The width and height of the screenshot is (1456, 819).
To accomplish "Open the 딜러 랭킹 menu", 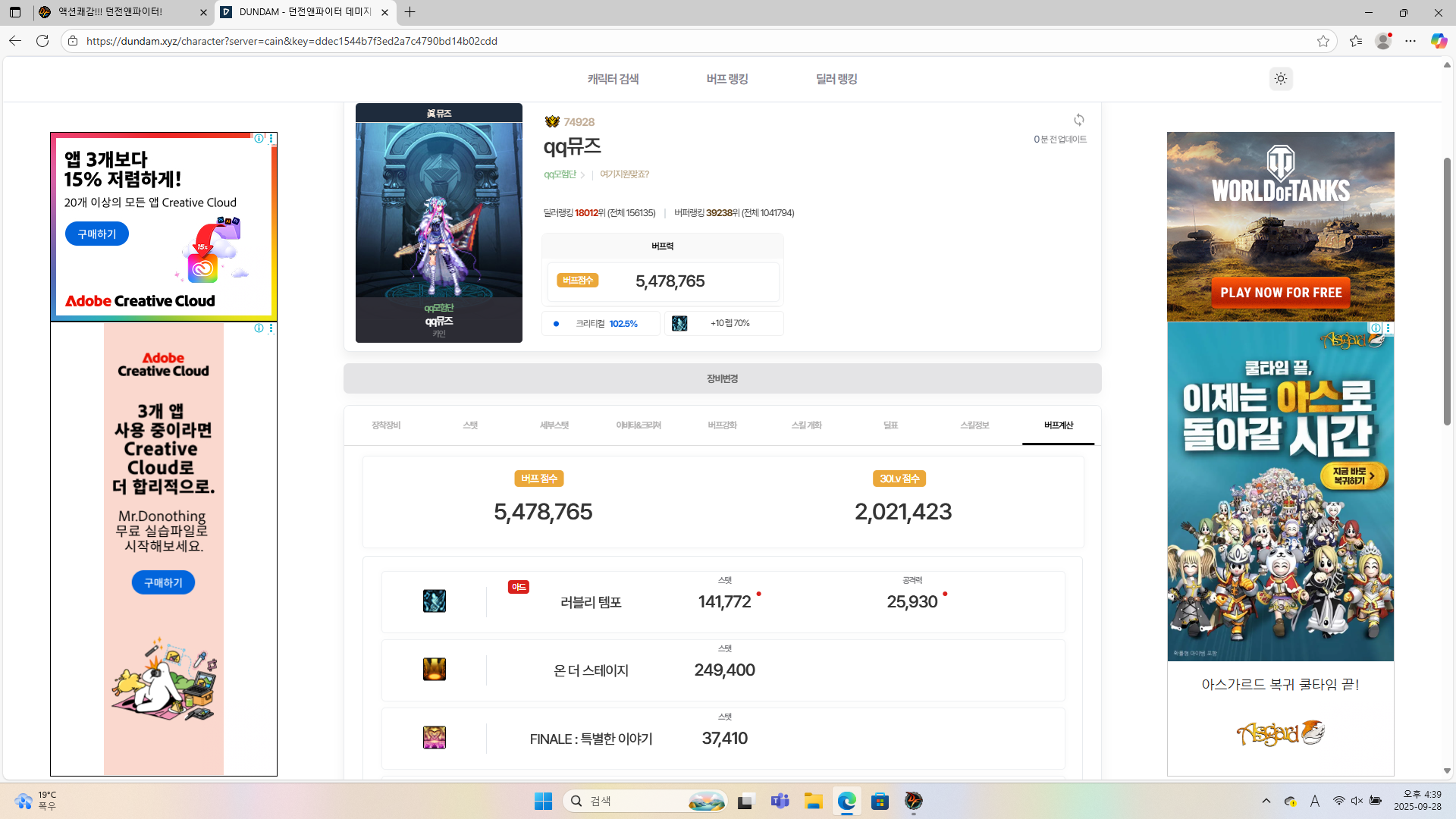I will pyautogui.click(x=836, y=79).
